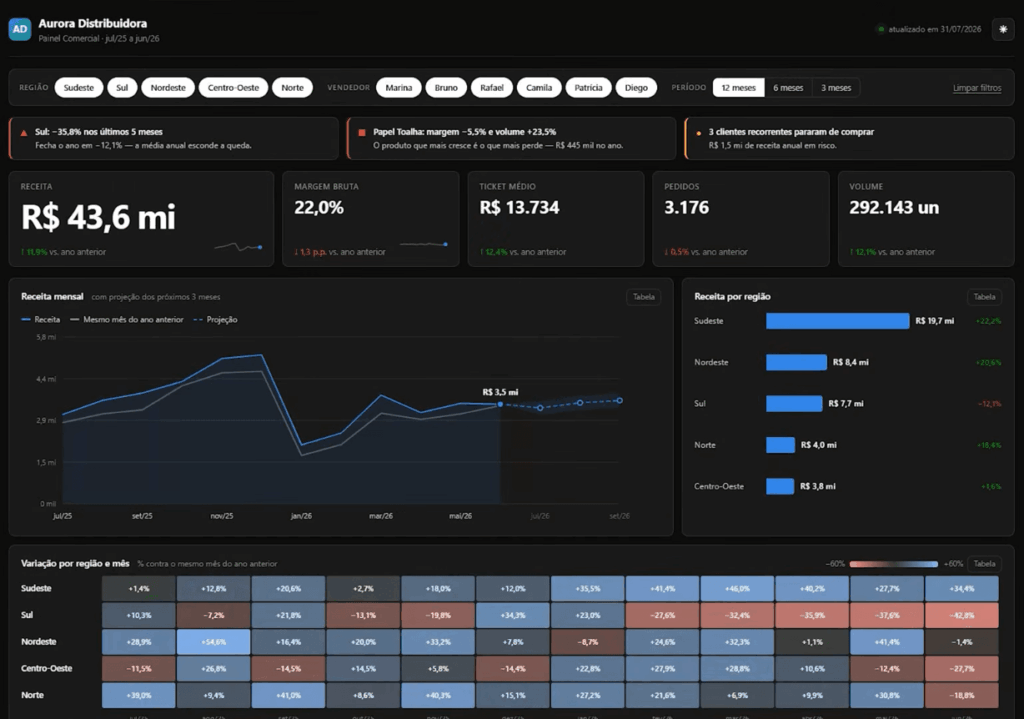Click the green updated status dot
This screenshot has height=719, width=1024.
point(881,29)
